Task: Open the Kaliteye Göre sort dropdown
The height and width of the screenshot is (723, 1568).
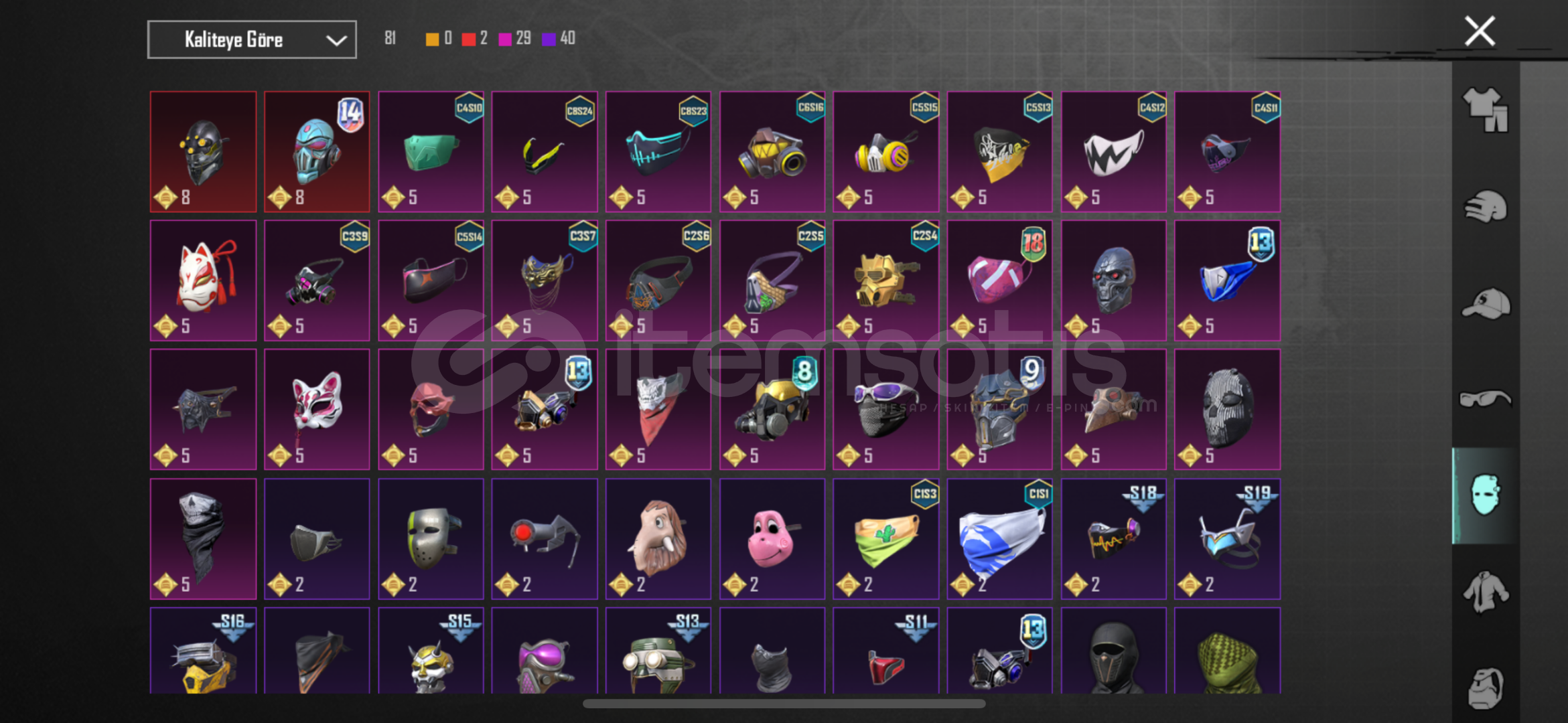Action: coord(252,39)
